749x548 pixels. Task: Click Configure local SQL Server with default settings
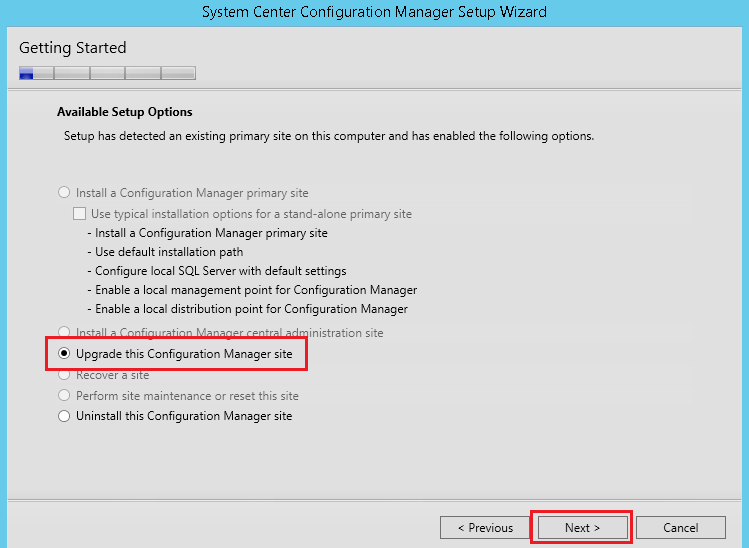tap(220, 271)
